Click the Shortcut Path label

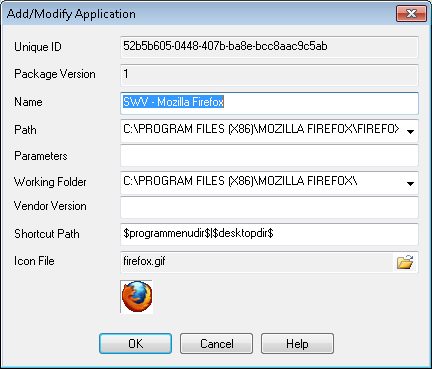[x=47, y=234]
